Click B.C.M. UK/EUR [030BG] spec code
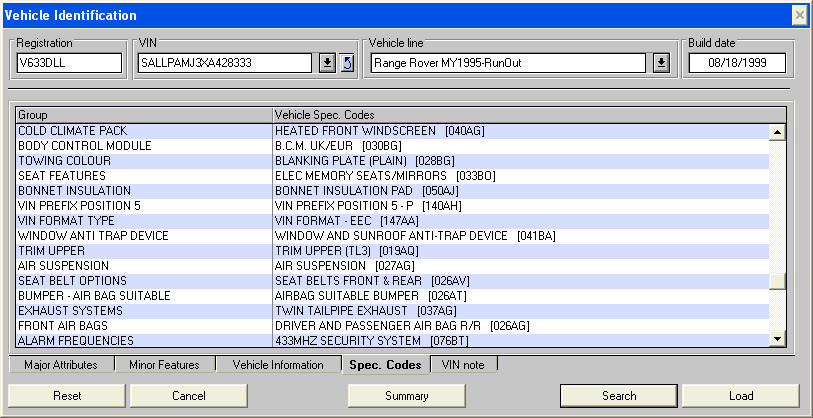The width and height of the screenshot is (813, 418). [x=338, y=146]
